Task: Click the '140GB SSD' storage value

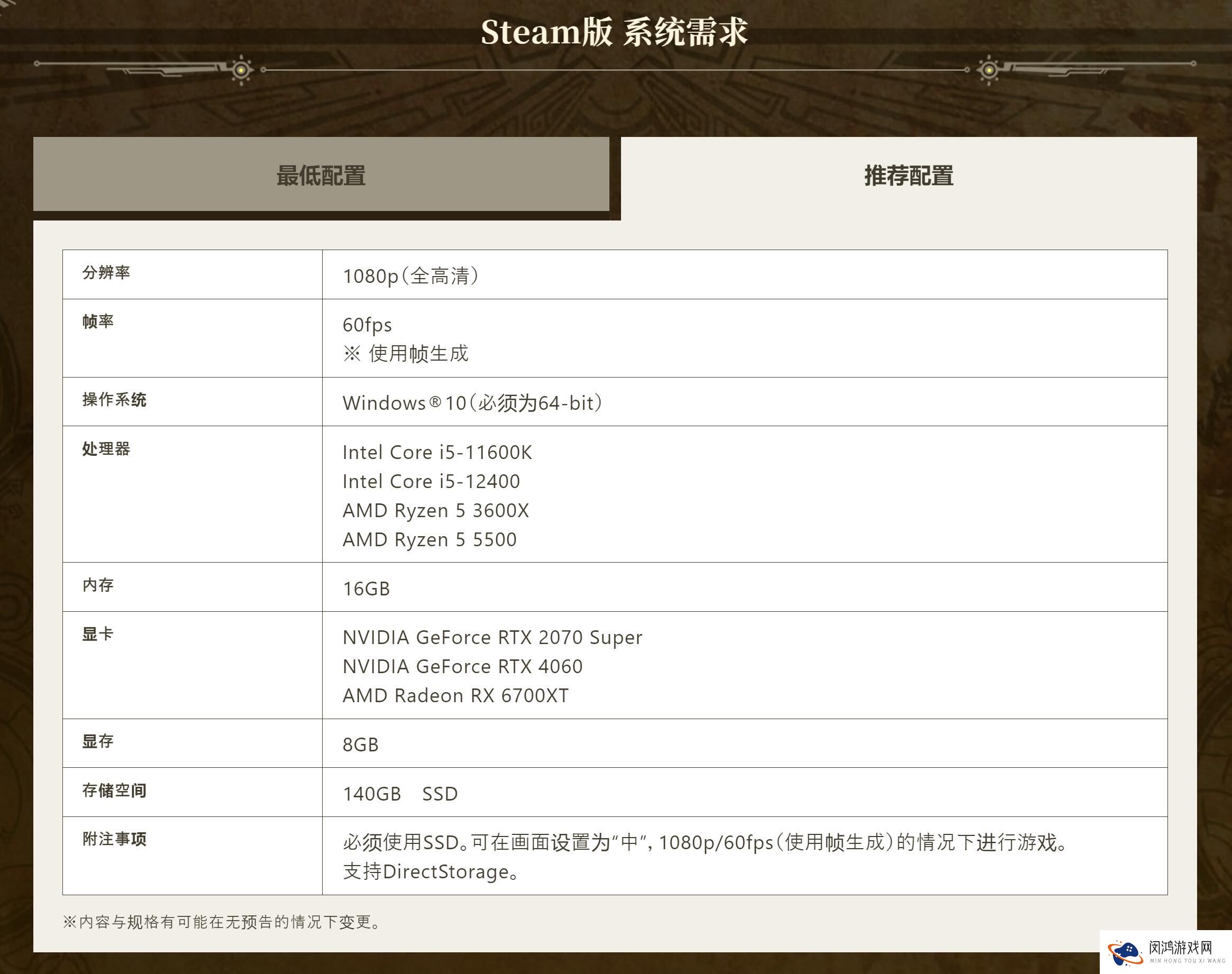Action: pos(400,794)
